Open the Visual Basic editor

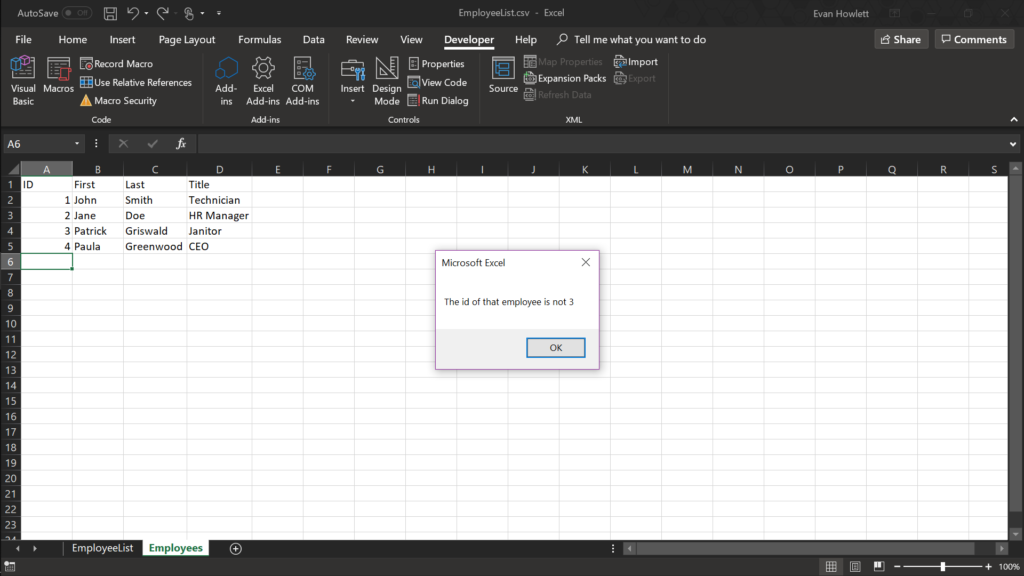[x=23, y=81]
